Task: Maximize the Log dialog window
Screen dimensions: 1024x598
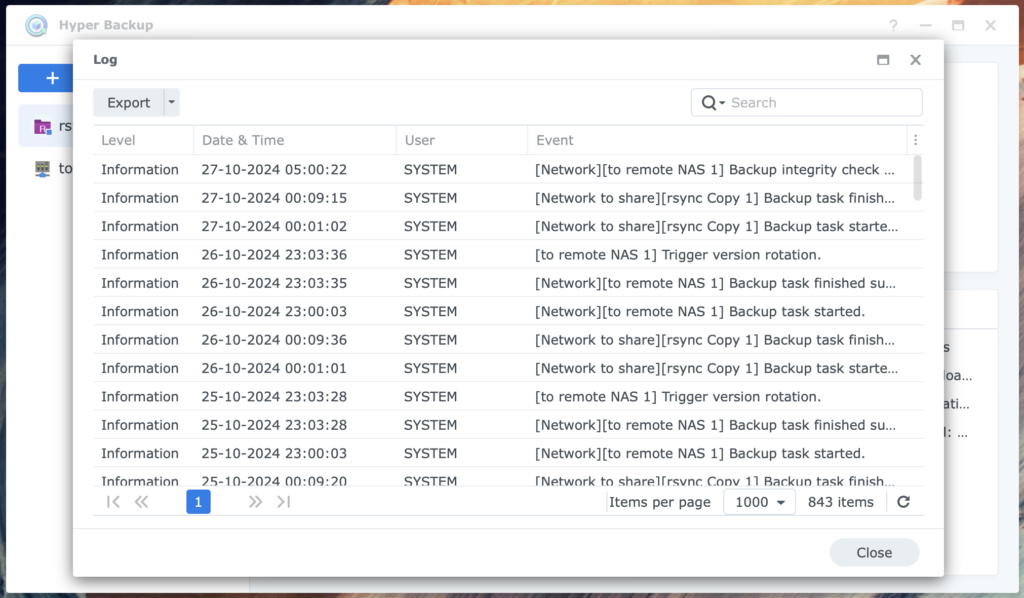Action: click(x=883, y=59)
